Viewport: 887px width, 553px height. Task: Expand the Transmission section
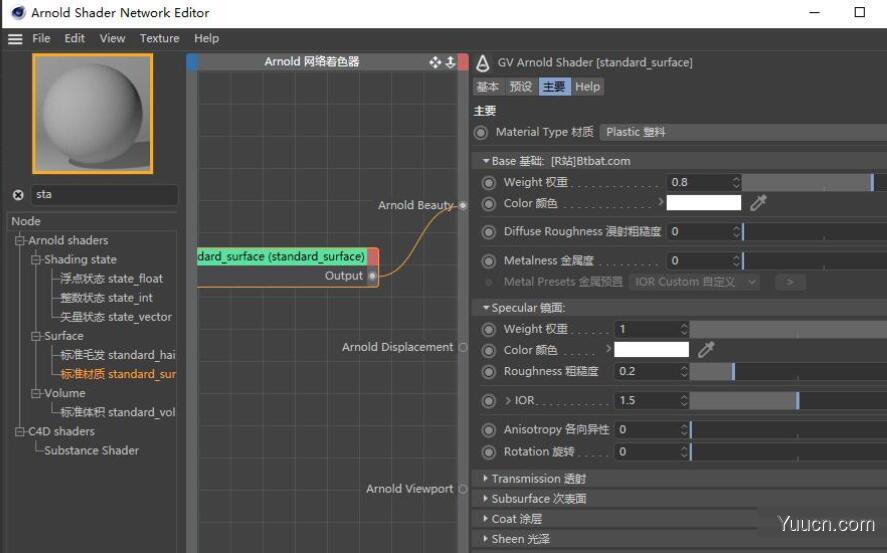pos(485,478)
